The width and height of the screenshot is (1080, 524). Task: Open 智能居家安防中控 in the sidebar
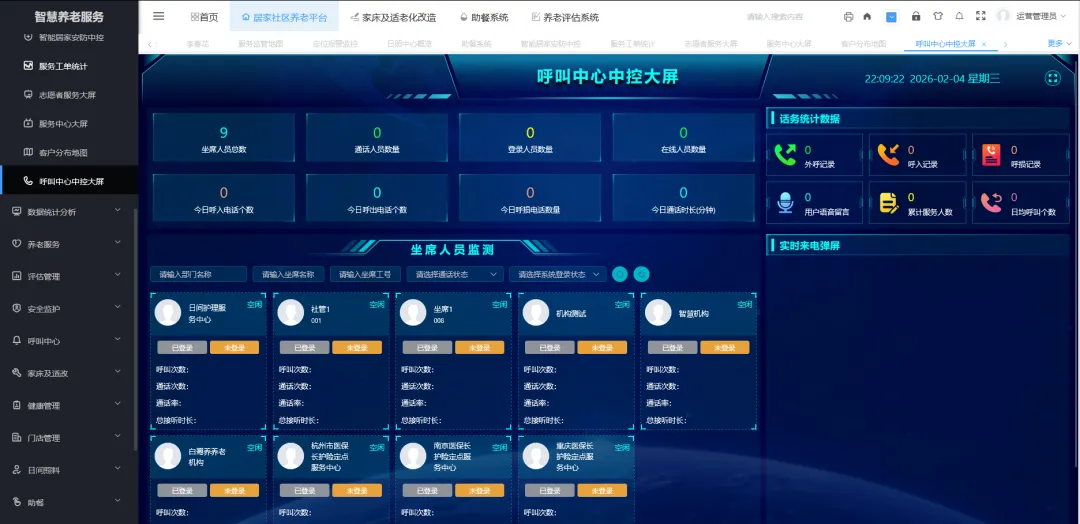coord(69,37)
